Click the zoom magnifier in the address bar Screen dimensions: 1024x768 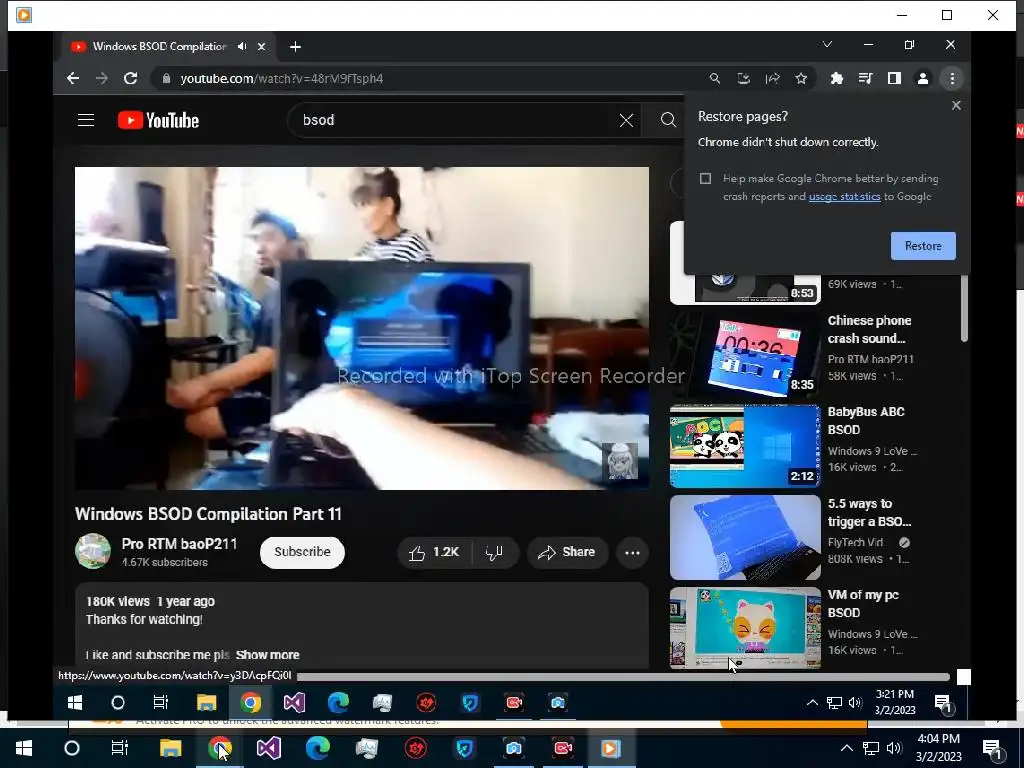tap(715, 78)
